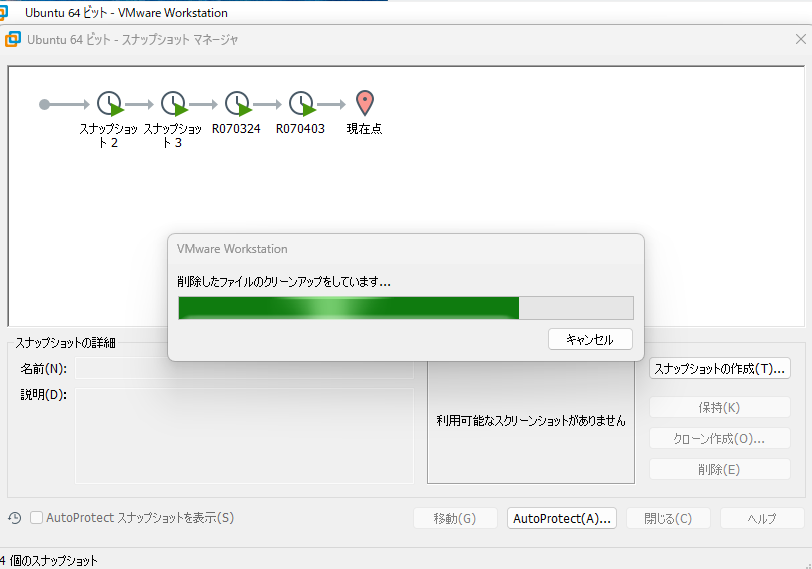The height and width of the screenshot is (569, 812).
Task: Click スナップショットの作成(T)... button
Action: click(719, 369)
